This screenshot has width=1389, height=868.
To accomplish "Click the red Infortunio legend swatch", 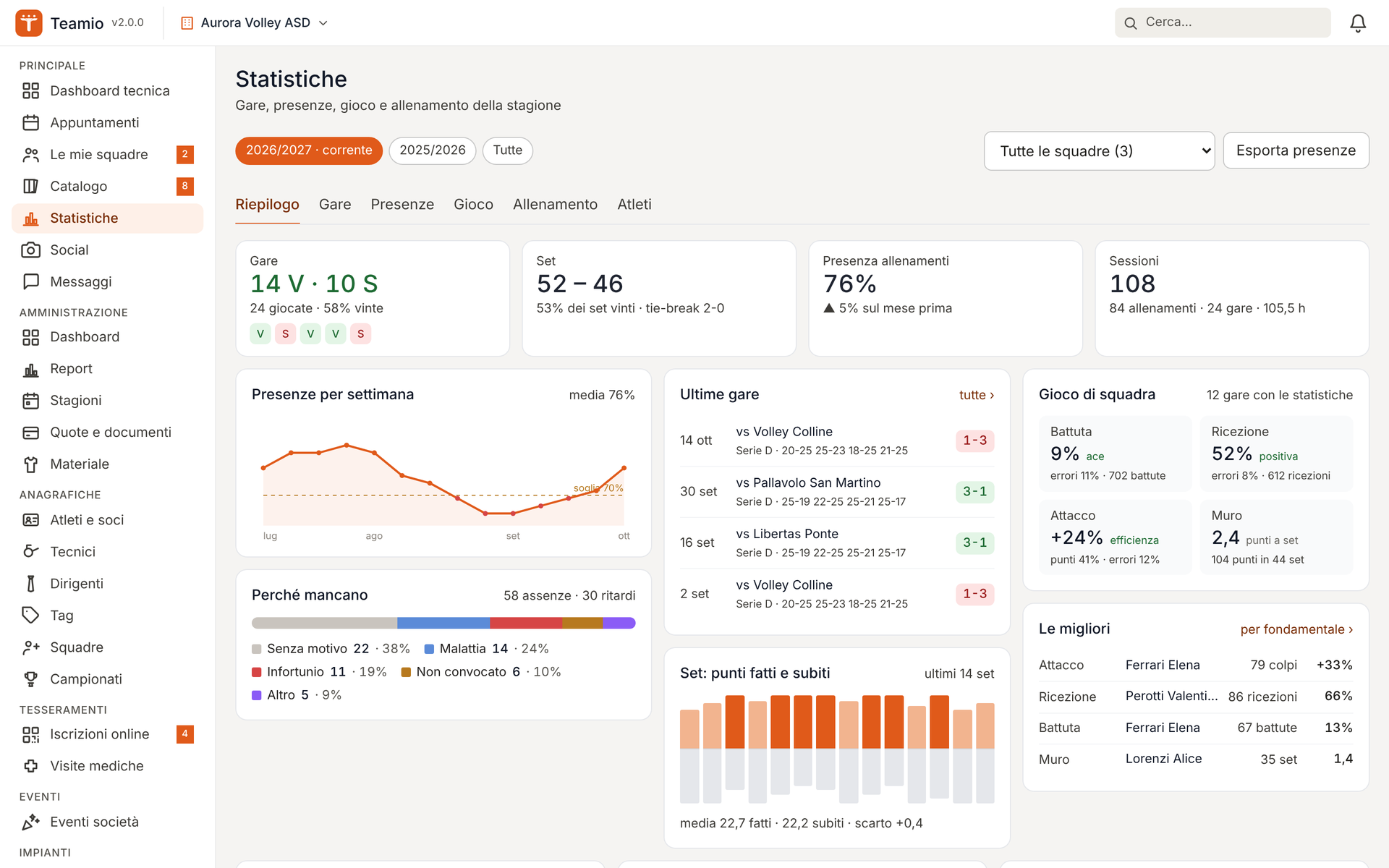I will (x=257, y=672).
